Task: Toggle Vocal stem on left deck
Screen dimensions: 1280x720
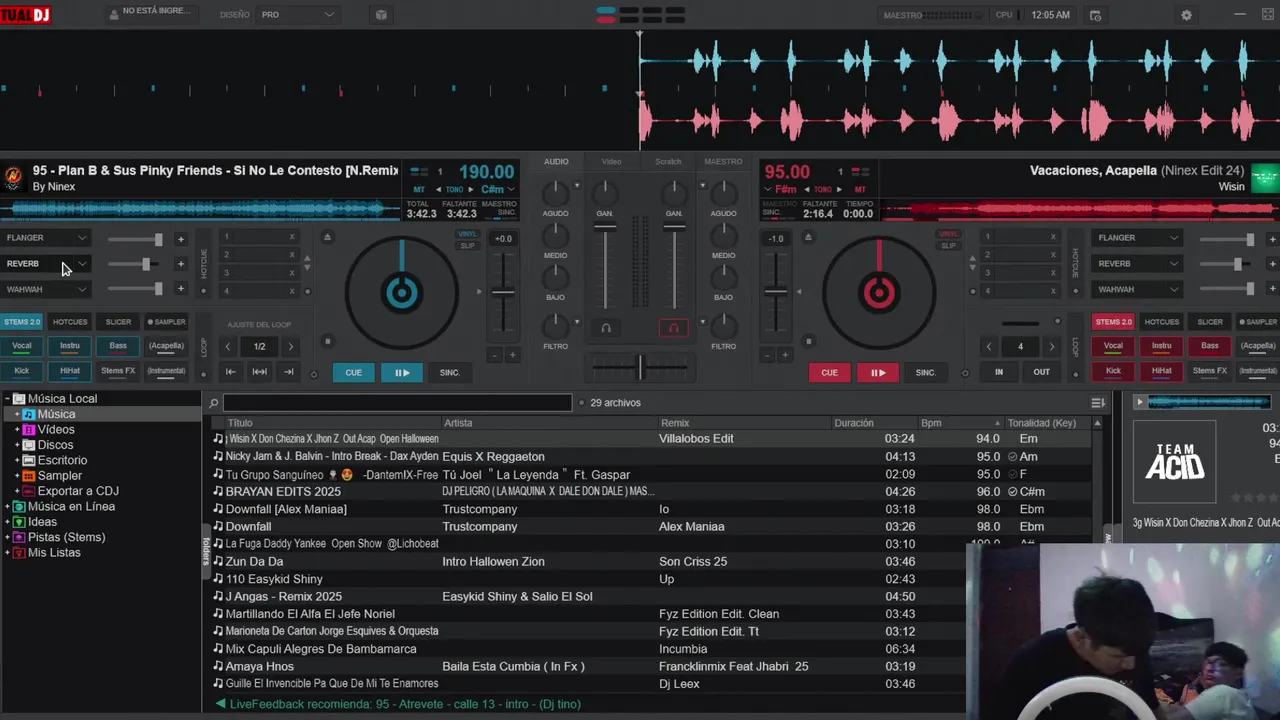Action: (x=21, y=346)
